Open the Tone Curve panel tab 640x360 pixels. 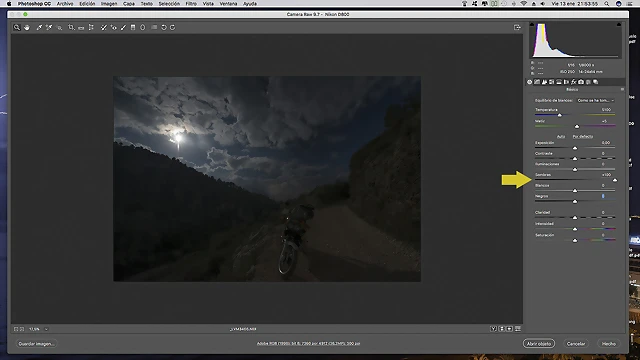pos(537,82)
